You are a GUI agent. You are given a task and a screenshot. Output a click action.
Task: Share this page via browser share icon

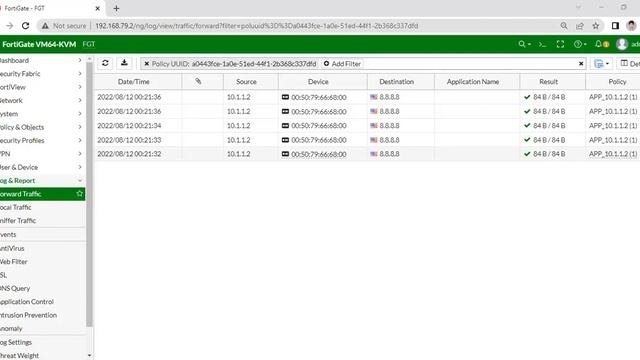pyautogui.click(x=580, y=26)
